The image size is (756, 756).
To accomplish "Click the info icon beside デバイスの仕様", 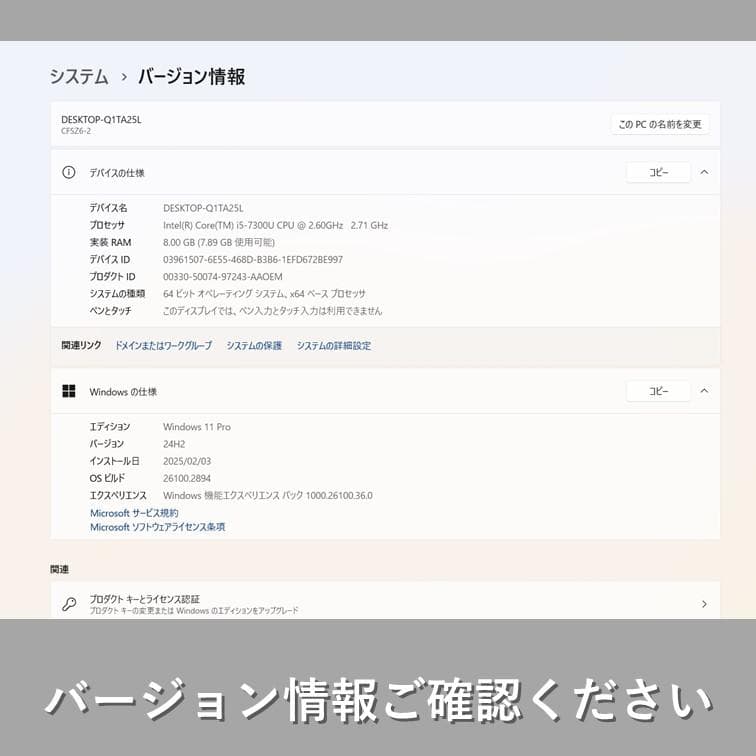I will (x=69, y=172).
